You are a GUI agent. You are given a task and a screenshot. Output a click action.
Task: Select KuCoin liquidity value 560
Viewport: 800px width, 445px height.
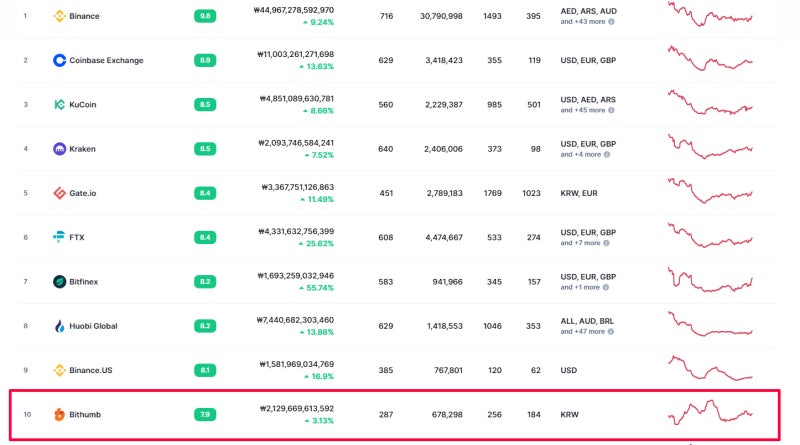(x=386, y=105)
